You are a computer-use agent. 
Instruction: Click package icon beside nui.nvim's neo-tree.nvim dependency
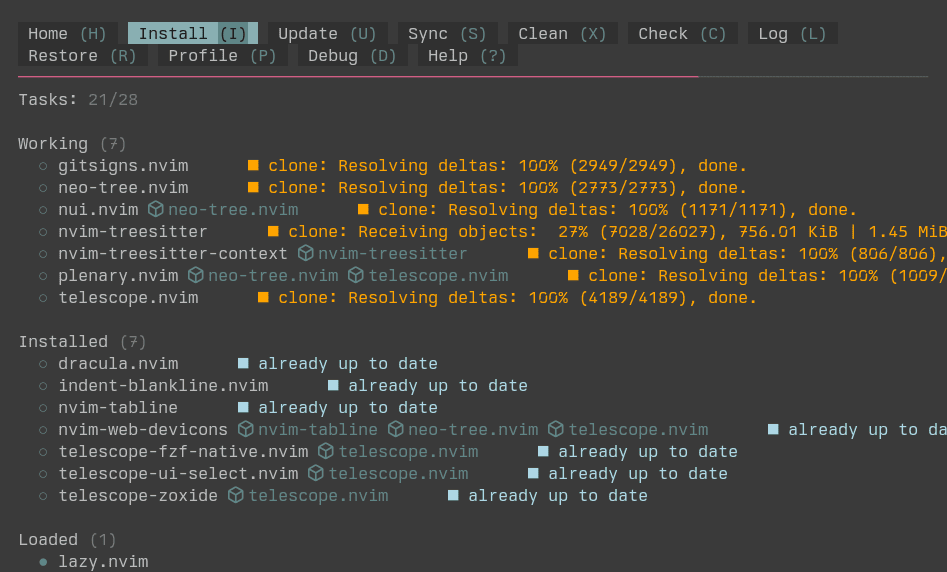155,210
